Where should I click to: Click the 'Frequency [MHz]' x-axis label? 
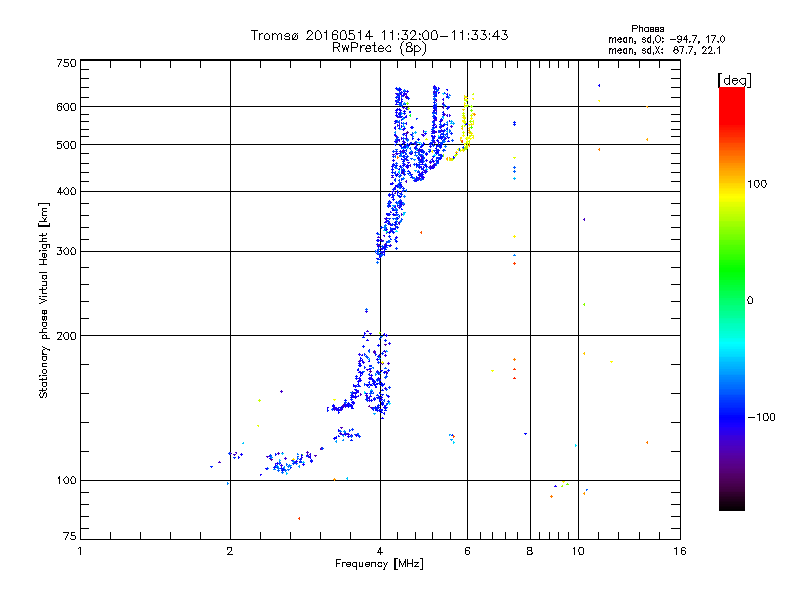pos(379,564)
